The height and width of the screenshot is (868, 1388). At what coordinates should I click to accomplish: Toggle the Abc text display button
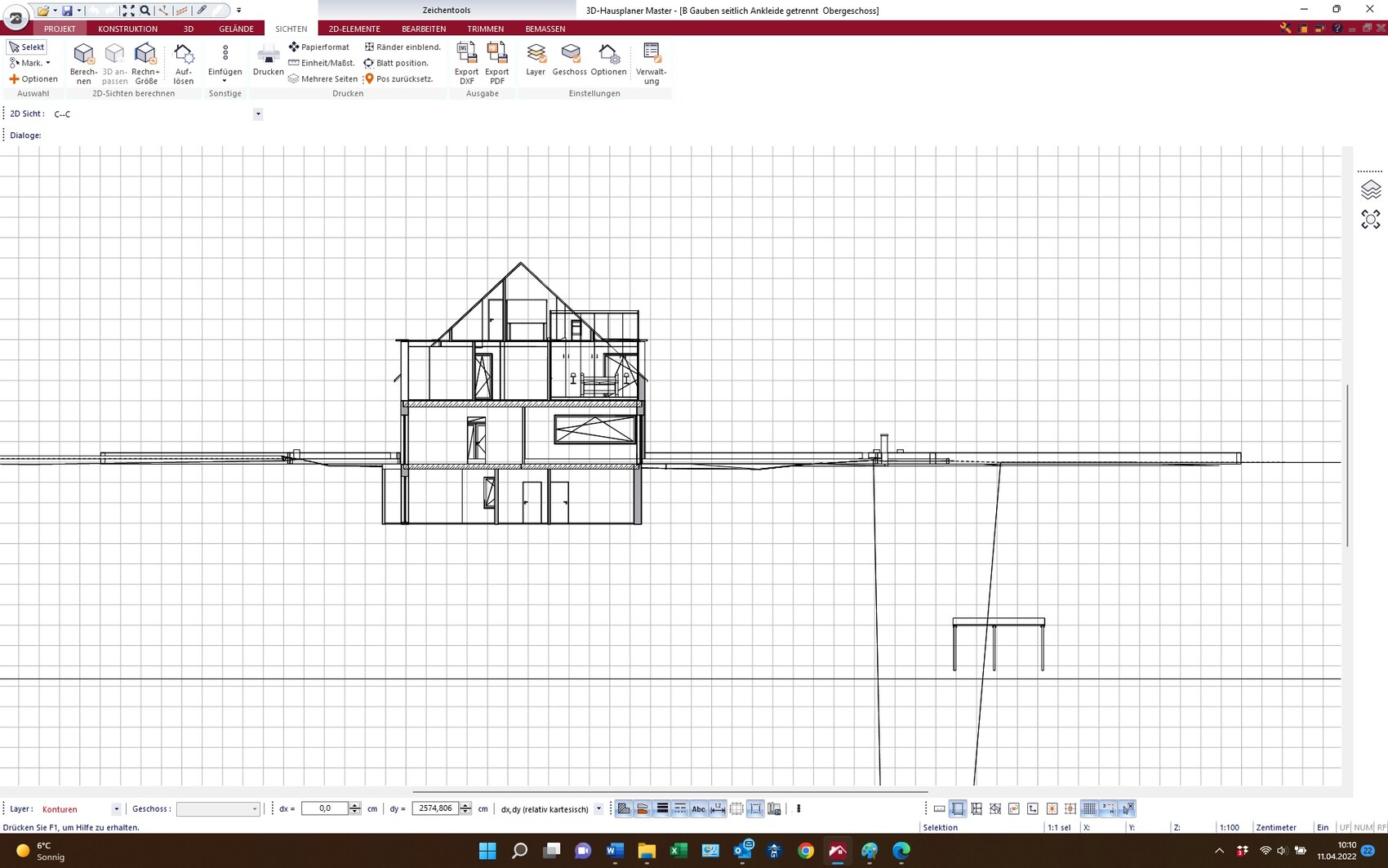(698, 808)
